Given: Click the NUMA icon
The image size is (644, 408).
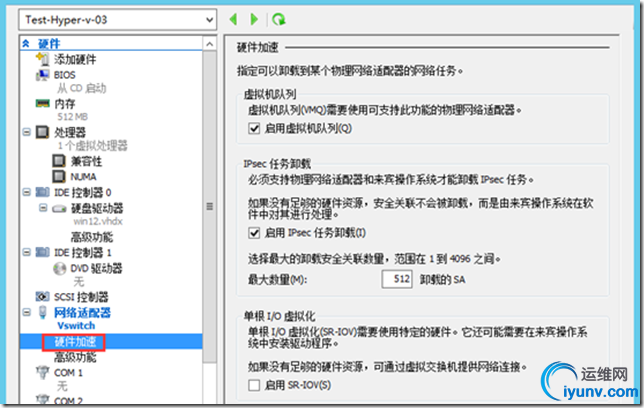Looking at the screenshot, I should [59, 177].
